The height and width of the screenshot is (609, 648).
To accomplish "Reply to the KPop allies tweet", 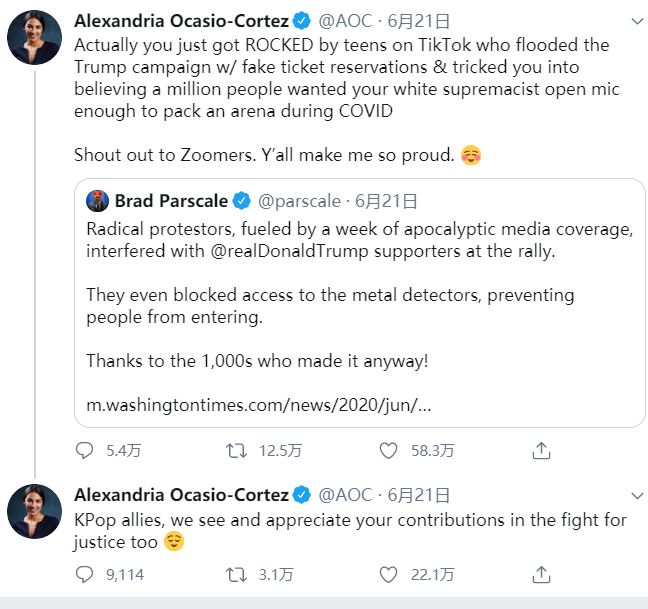I will pos(85,574).
